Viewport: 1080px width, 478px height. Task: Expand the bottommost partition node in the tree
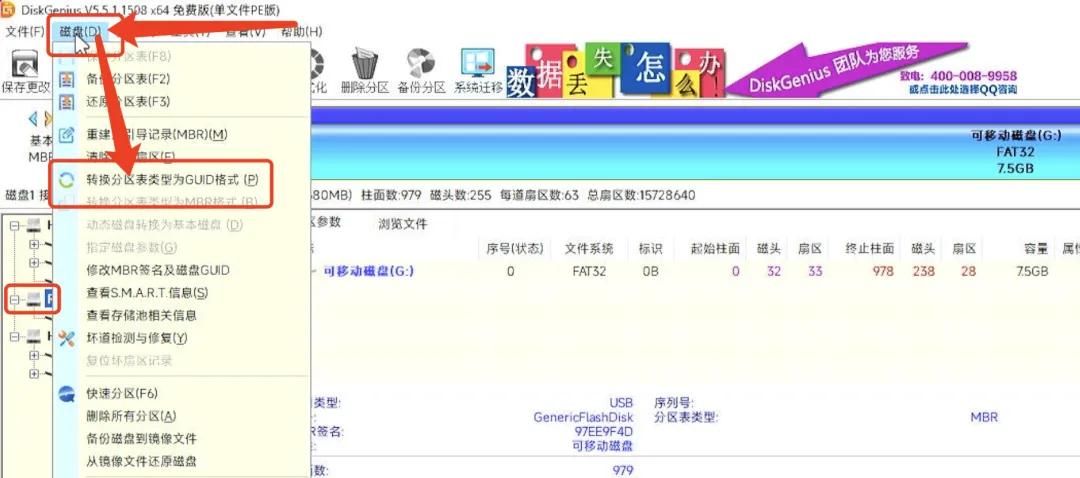[34, 373]
